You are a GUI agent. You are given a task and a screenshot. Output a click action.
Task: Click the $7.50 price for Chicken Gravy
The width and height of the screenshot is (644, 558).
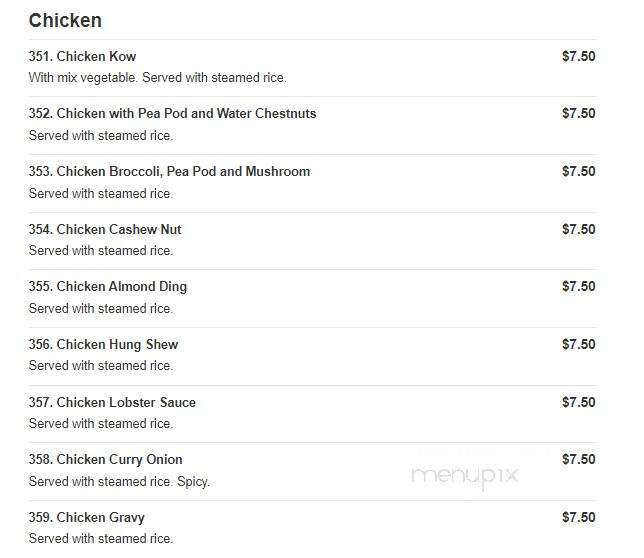pyautogui.click(x=579, y=517)
